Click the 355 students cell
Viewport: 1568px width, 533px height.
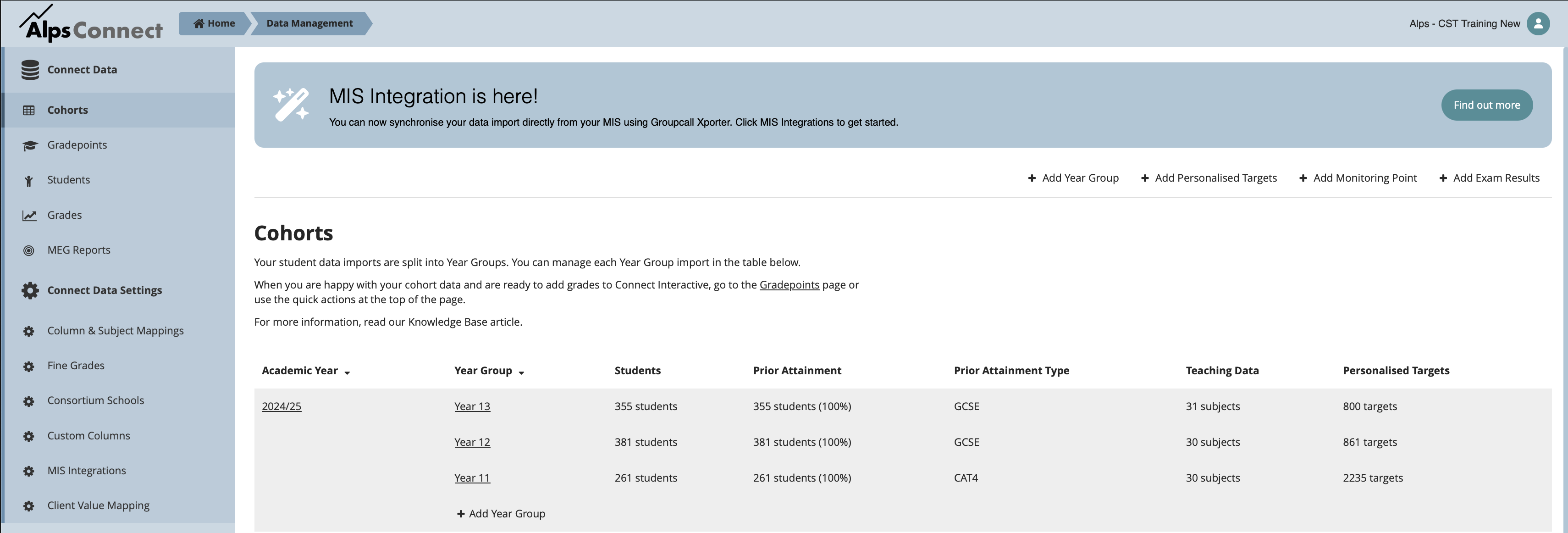[x=646, y=406]
